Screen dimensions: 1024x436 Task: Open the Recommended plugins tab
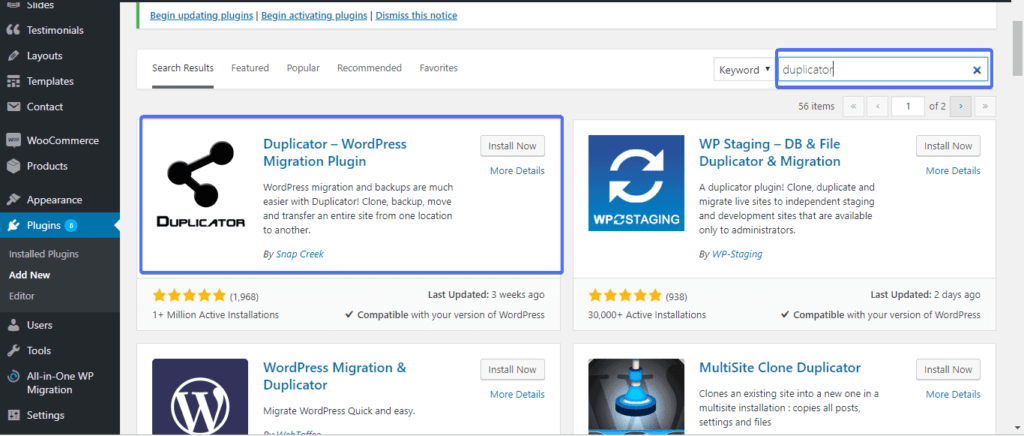coord(369,68)
